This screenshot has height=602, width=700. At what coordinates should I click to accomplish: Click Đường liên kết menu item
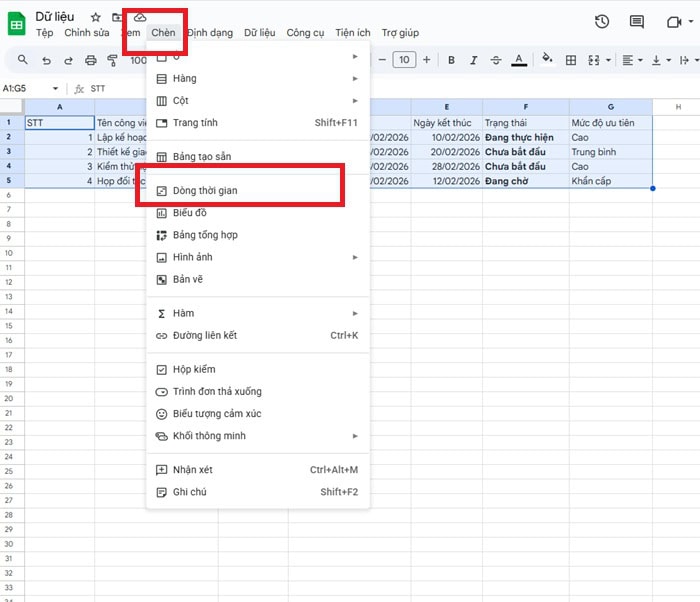pyautogui.click(x=204, y=335)
